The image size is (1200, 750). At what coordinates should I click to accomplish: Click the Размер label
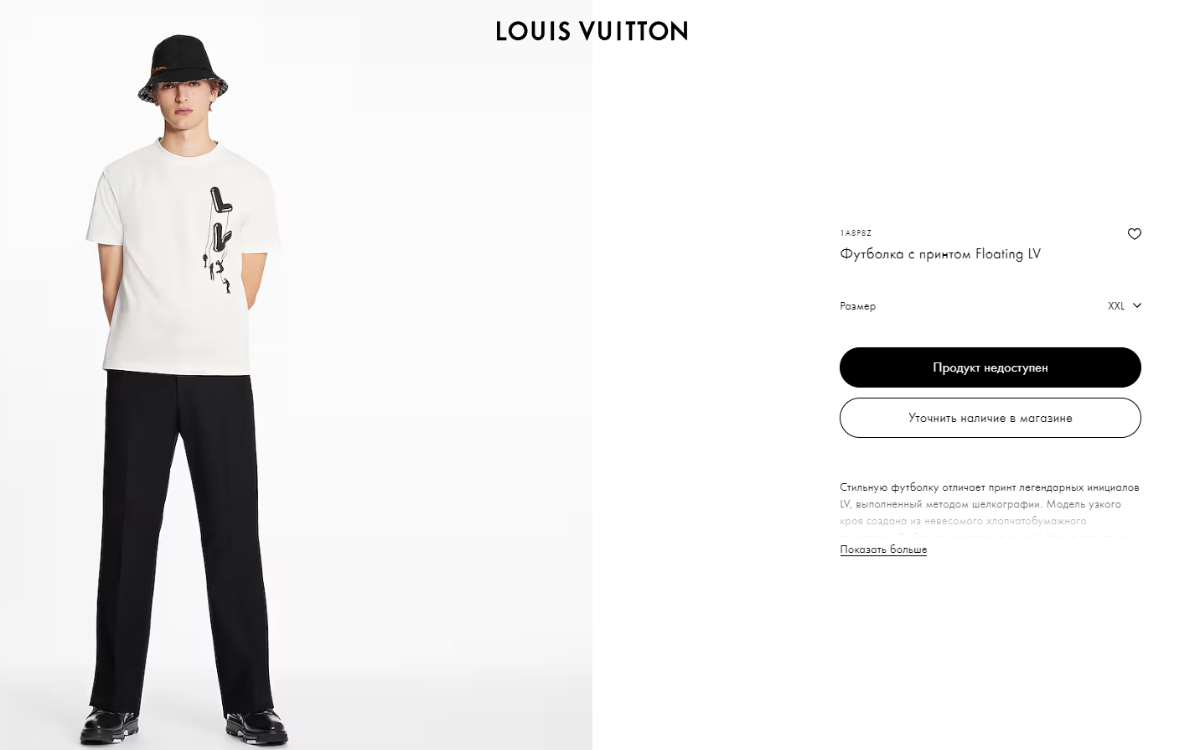pos(858,306)
